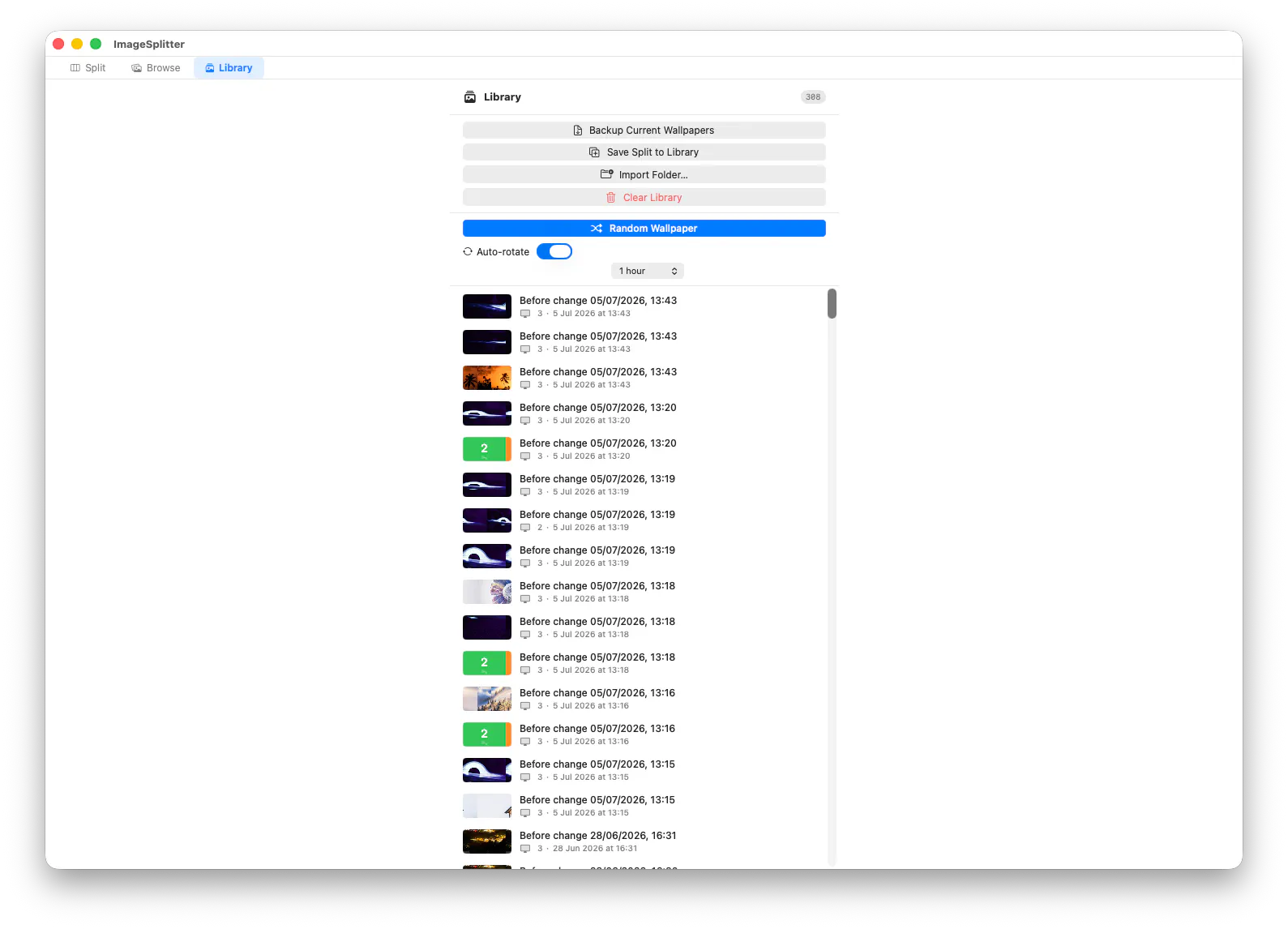This screenshot has height=929, width=1288.
Task: Click the display icon with count 2 at 13:19
Action: 525,528
